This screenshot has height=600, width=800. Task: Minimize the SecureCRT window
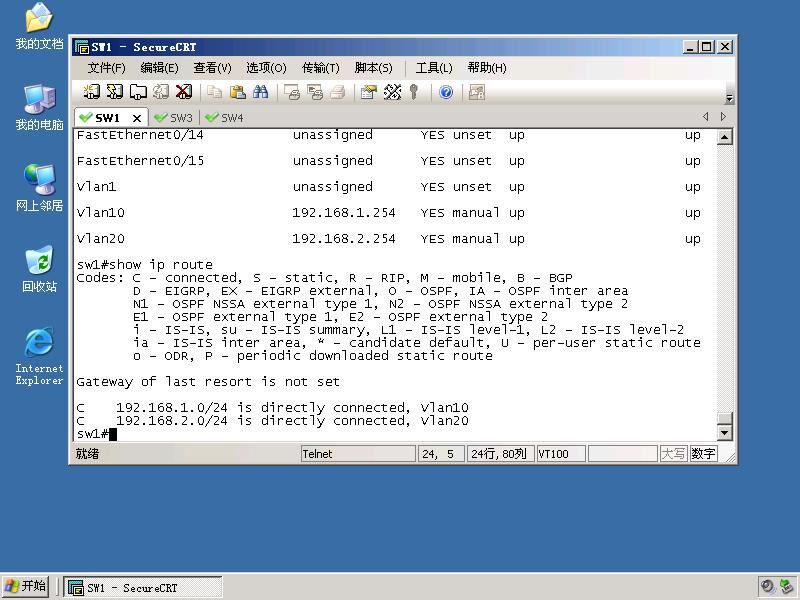[690, 47]
